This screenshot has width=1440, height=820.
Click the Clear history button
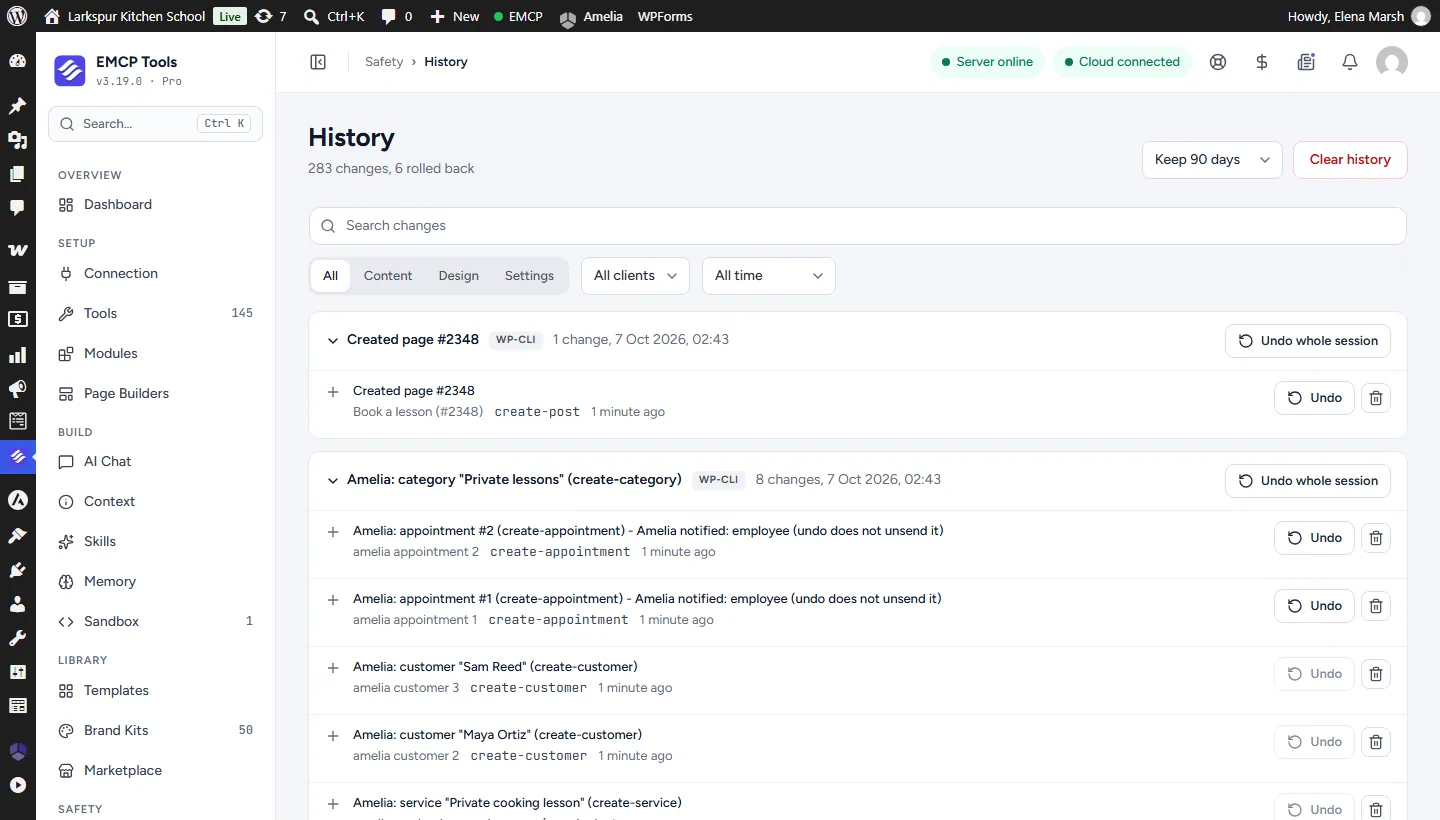pos(1350,160)
